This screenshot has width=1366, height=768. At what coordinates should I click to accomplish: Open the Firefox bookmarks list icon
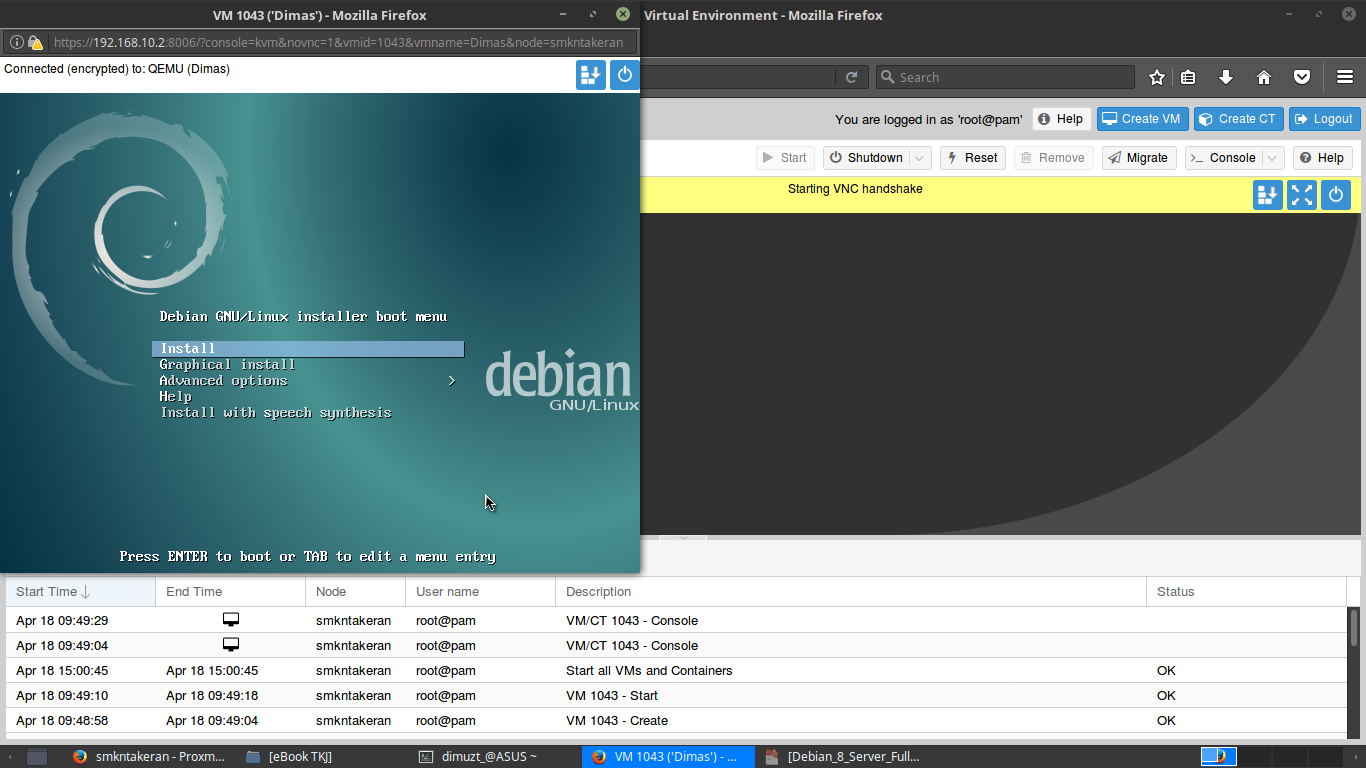[x=1188, y=77]
